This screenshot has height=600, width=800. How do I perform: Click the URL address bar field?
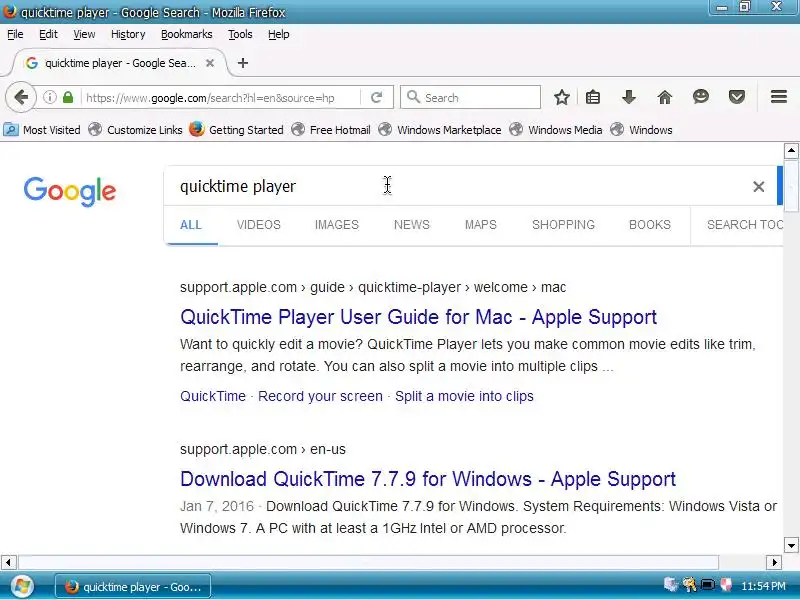(x=222, y=97)
